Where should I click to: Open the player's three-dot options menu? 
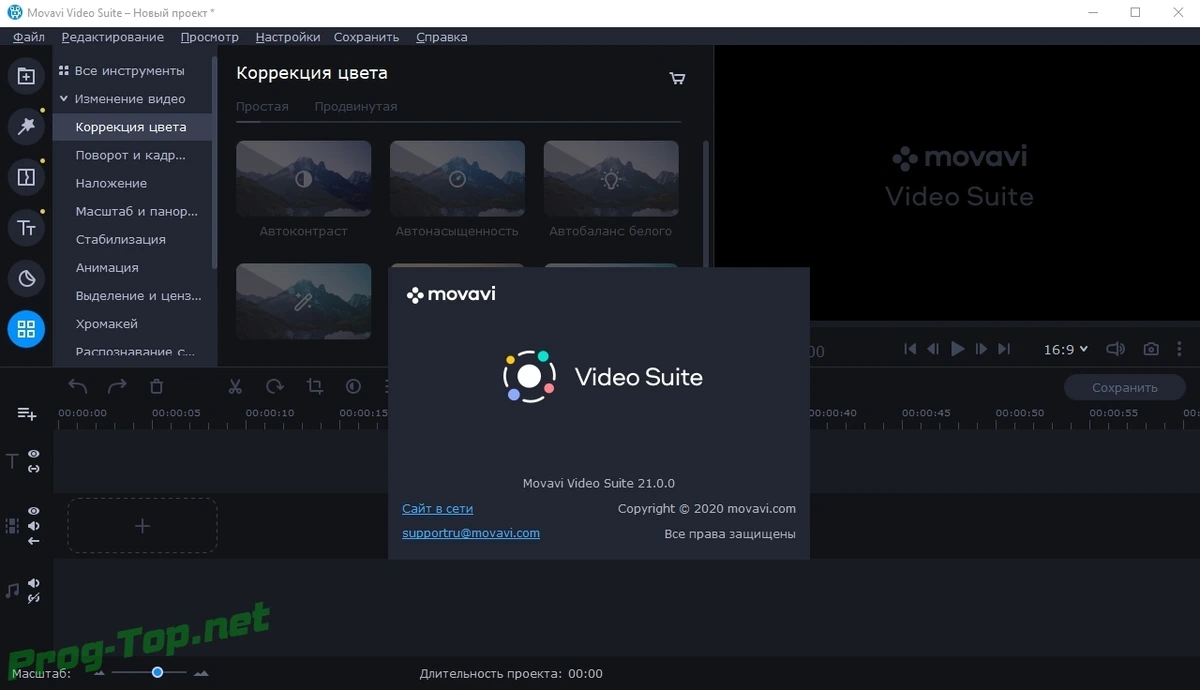click(x=1181, y=349)
